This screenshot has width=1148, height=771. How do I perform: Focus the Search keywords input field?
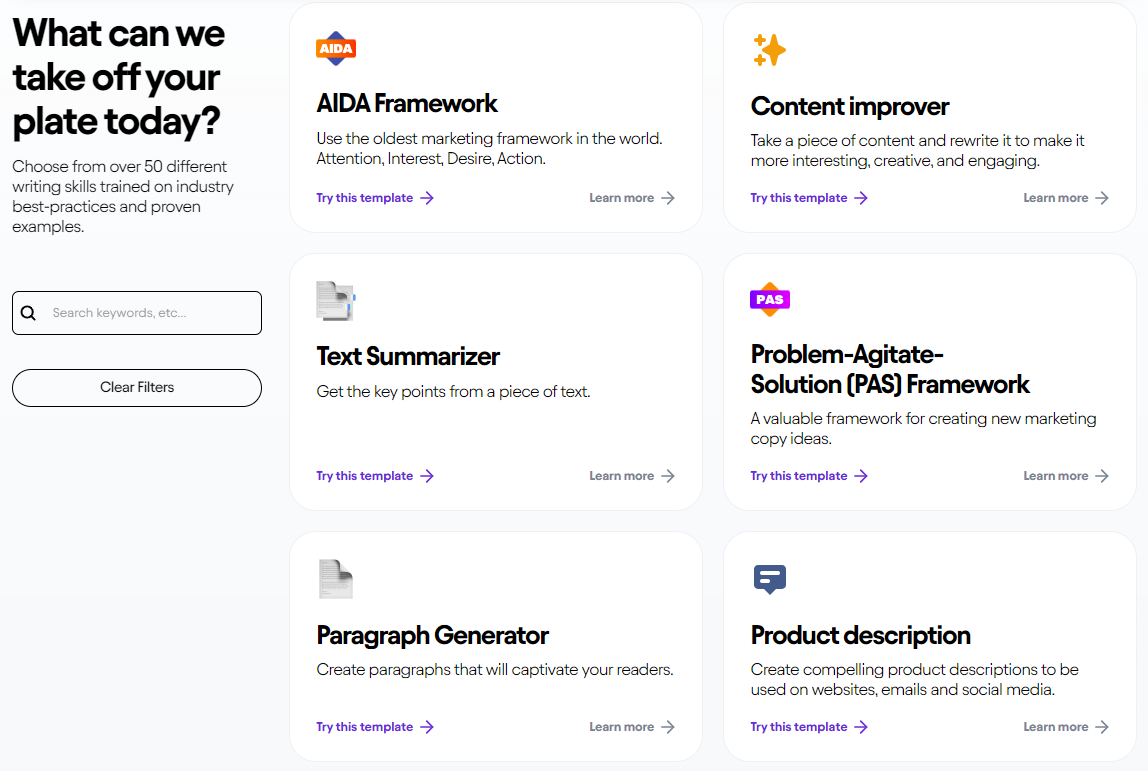point(150,313)
